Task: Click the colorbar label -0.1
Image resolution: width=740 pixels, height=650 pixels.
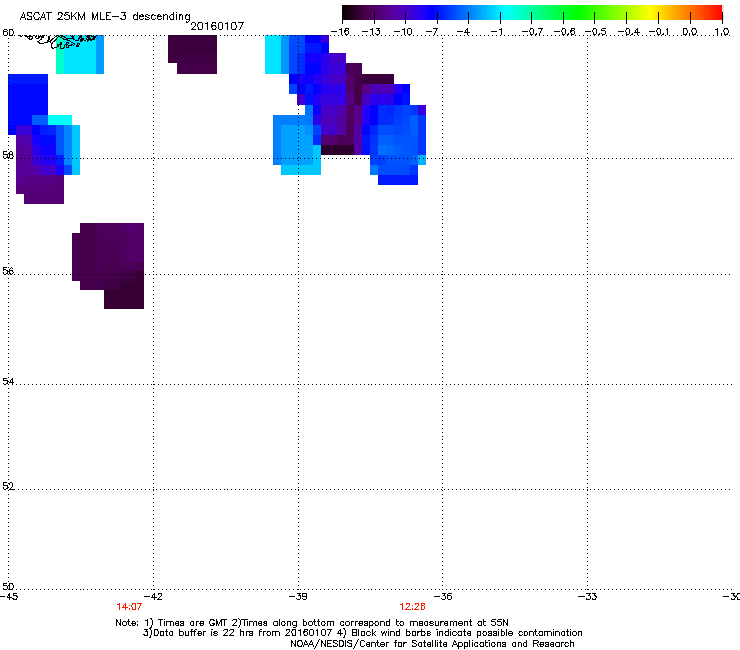Action: click(x=659, y=32)
